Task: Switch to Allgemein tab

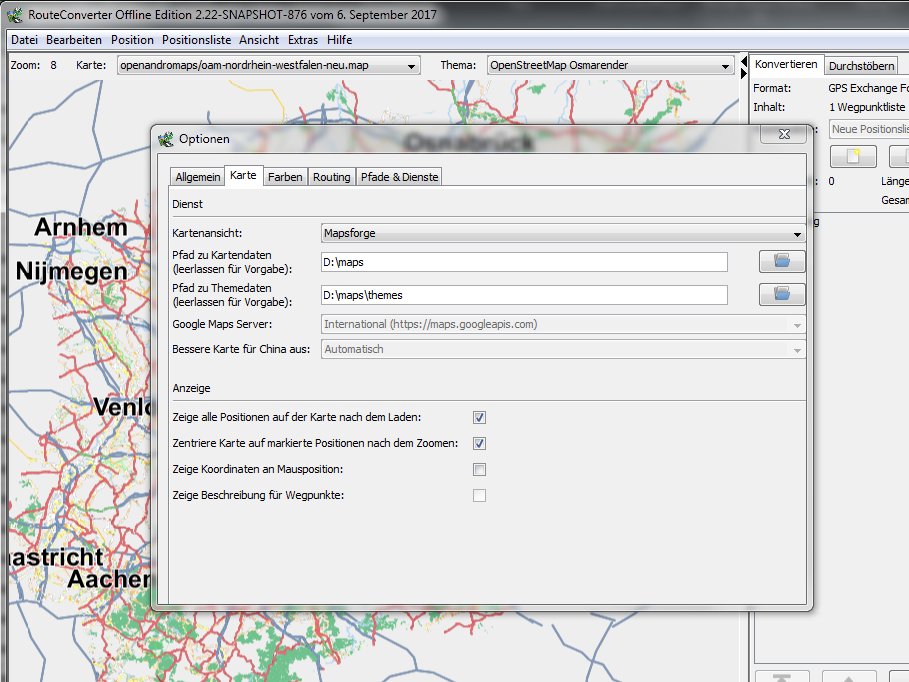Action: click(x=198, y=177)
